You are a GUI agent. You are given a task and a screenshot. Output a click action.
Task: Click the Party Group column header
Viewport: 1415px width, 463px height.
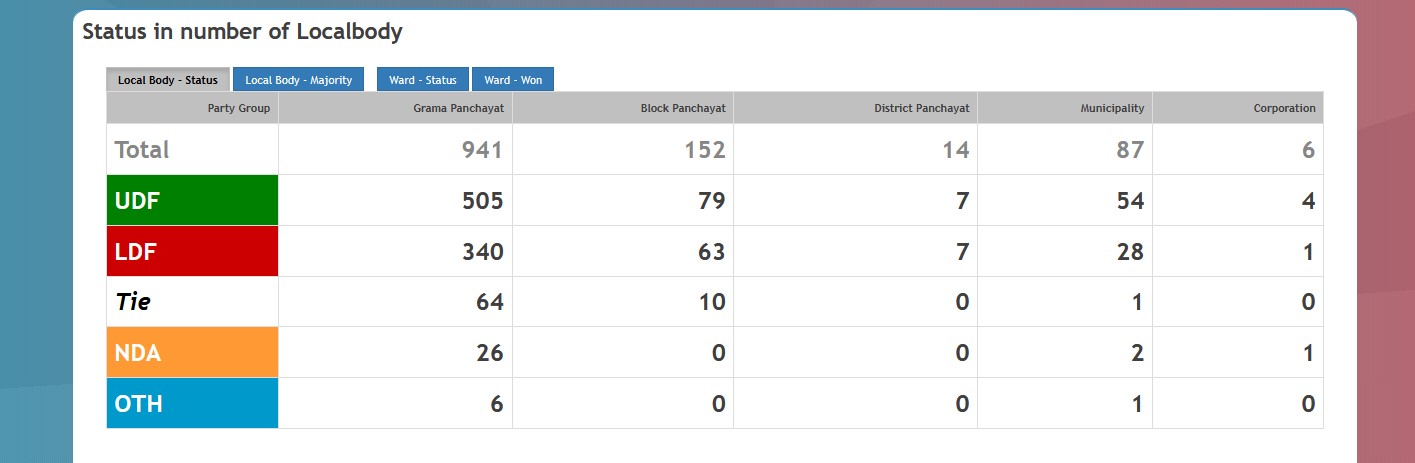tap(238, 108)
